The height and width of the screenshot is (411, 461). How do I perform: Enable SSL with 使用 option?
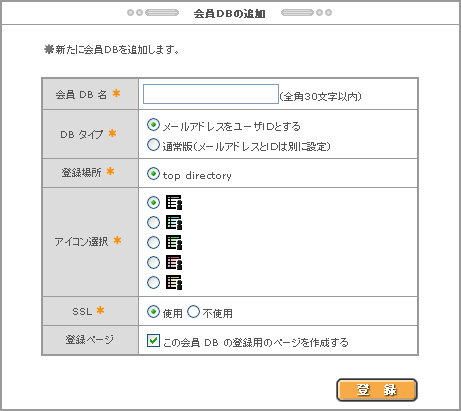153,312
